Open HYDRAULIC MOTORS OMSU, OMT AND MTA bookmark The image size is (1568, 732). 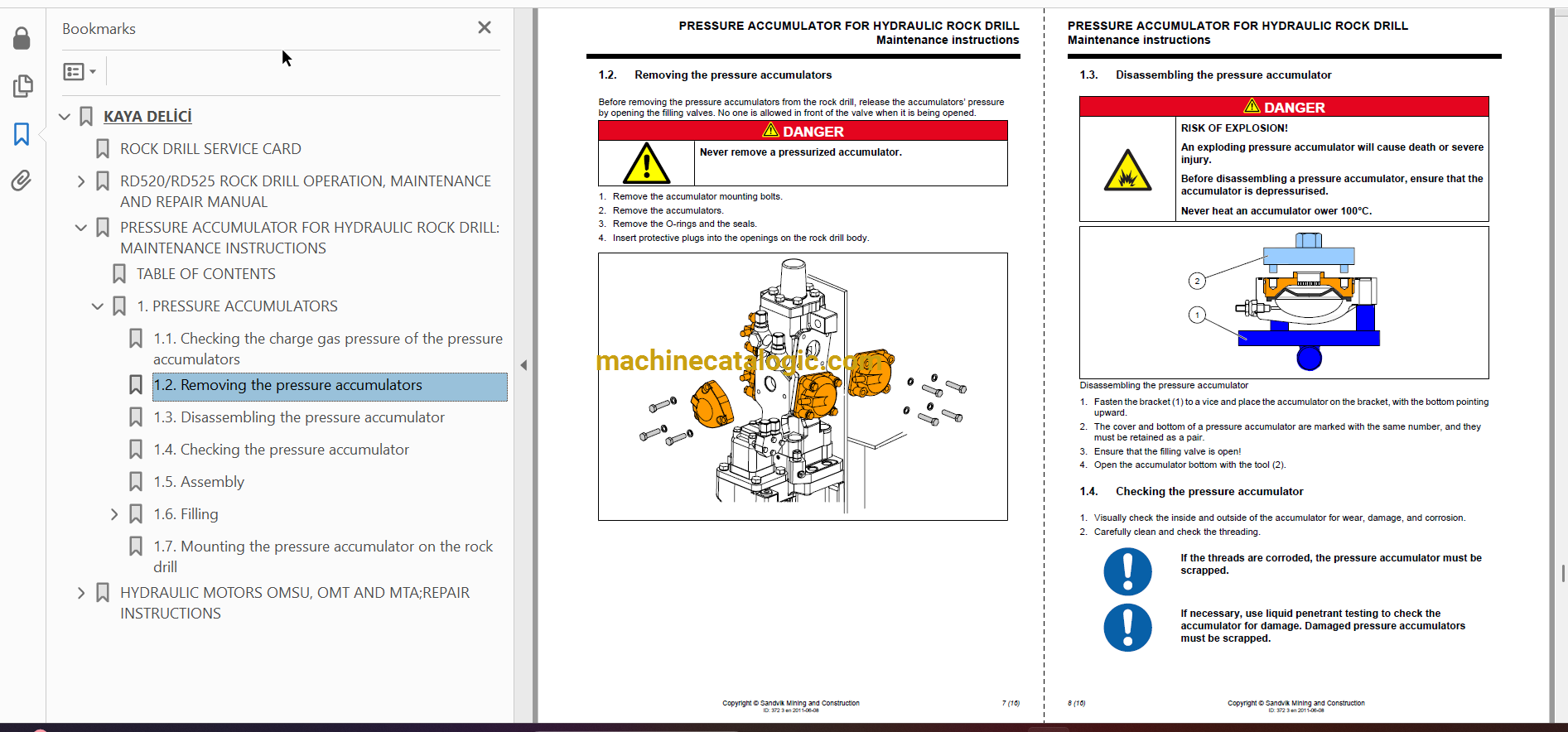tap(295, 603)
